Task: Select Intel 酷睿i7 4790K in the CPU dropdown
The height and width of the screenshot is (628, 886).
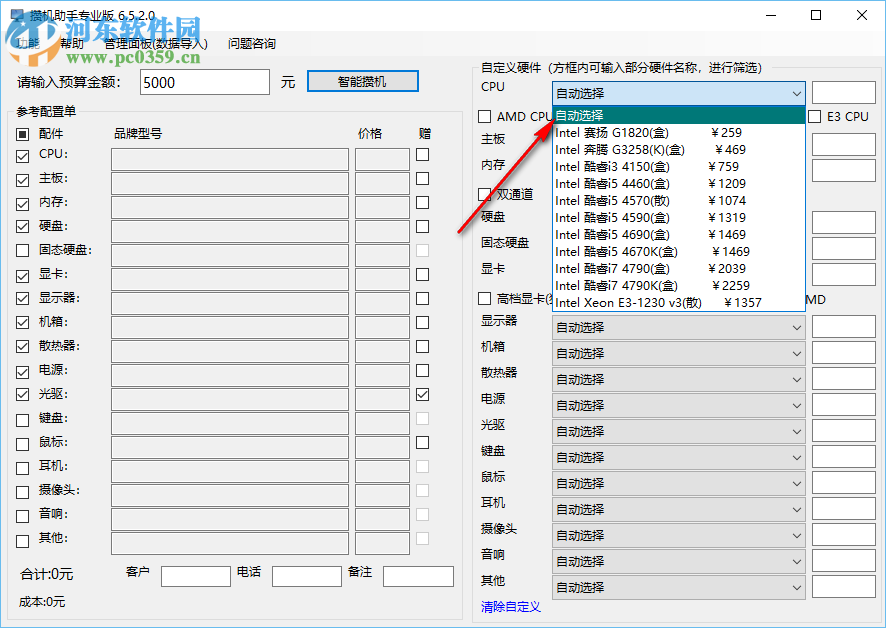Action: pos(650,285)
